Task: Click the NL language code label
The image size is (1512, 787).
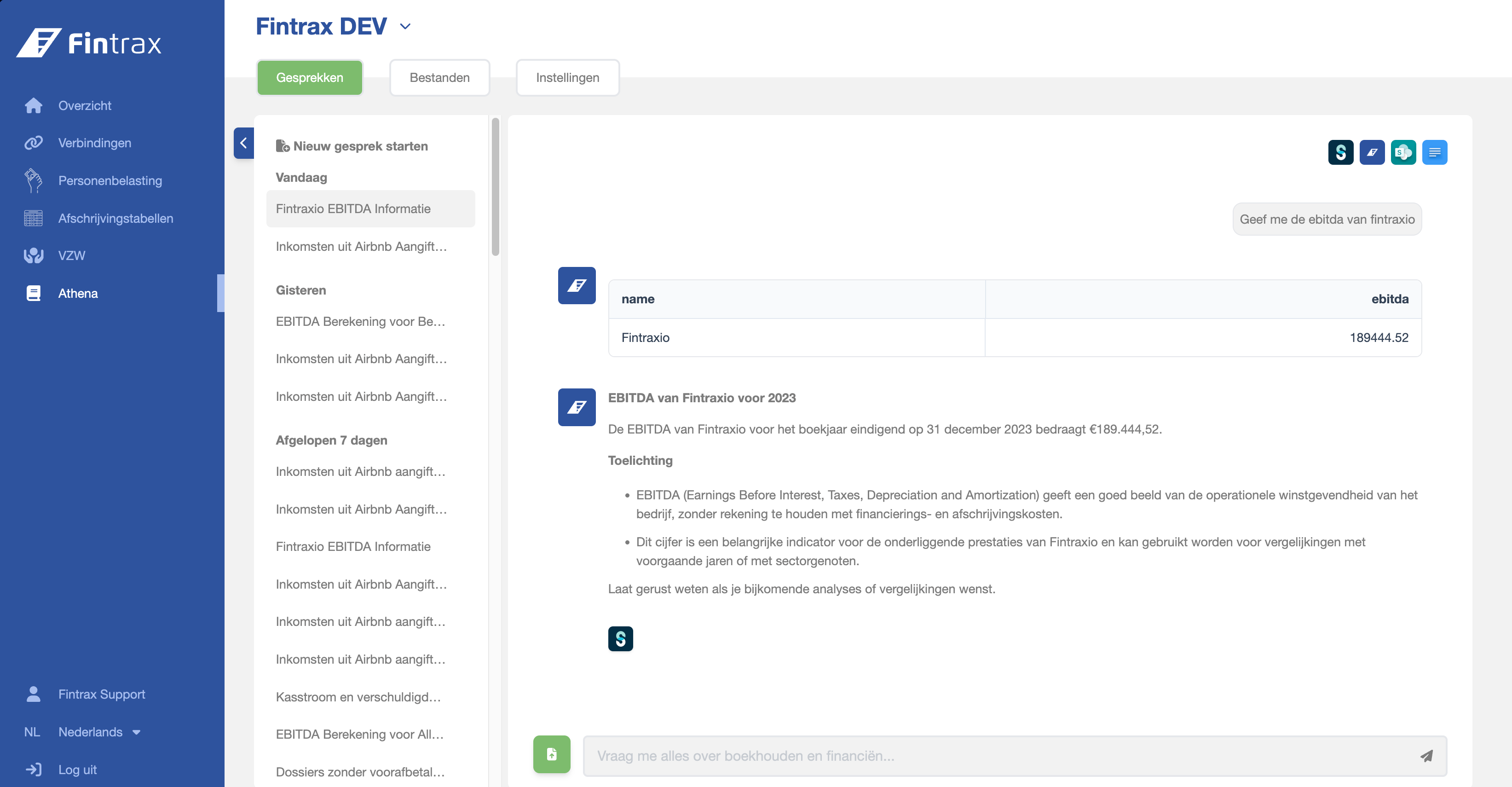Action: [32, 732]
